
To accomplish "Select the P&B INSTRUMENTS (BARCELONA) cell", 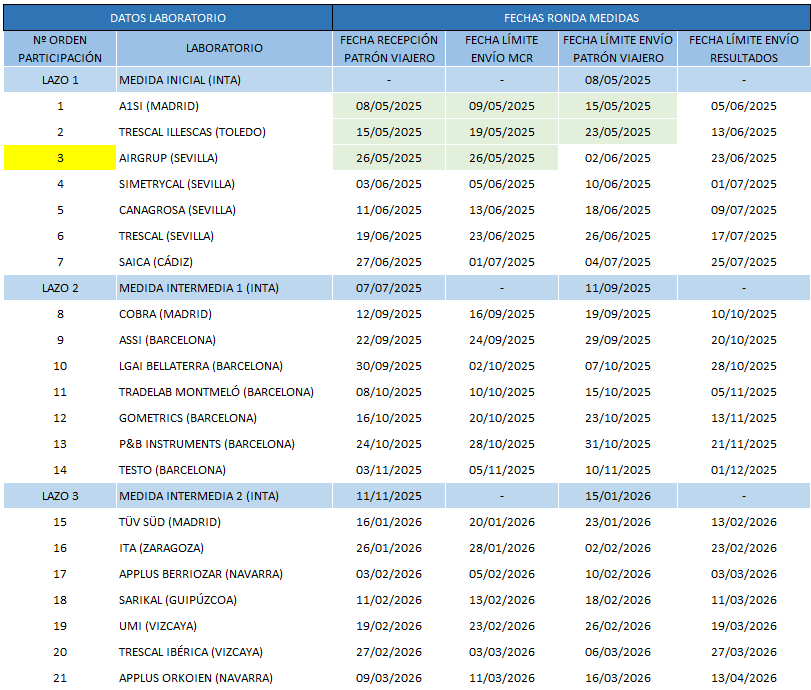I will pyautogui.click(x=224, y=444).
